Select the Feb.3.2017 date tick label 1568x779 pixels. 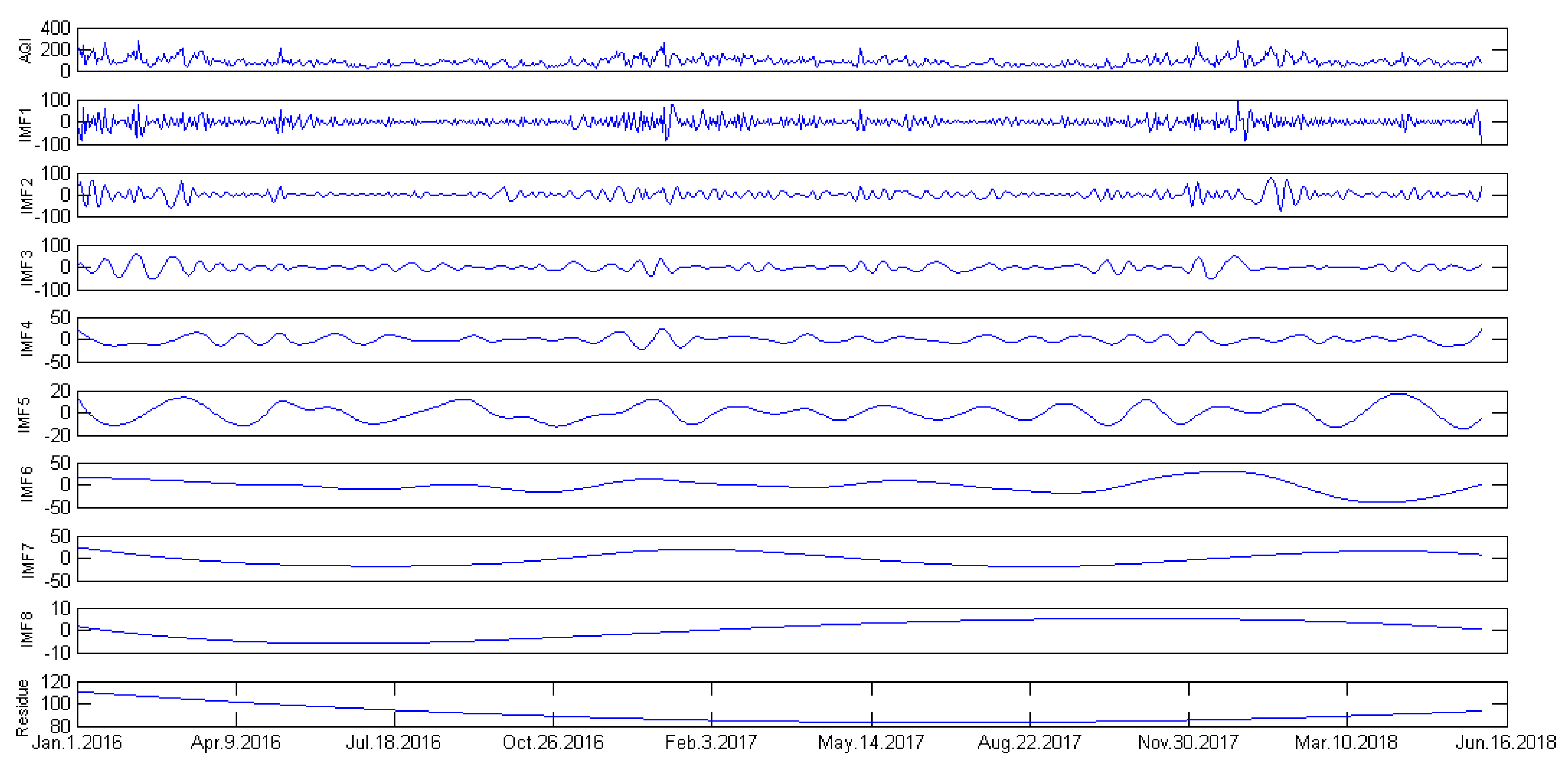point(711,742)
